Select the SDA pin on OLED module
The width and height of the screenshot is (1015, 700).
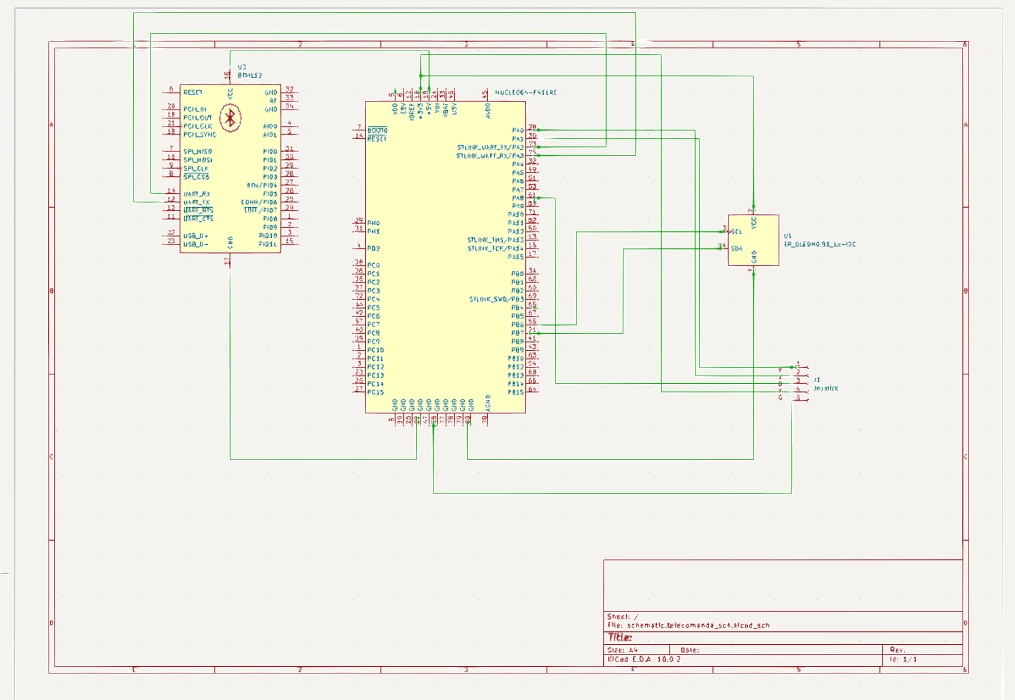coord(736,249)
